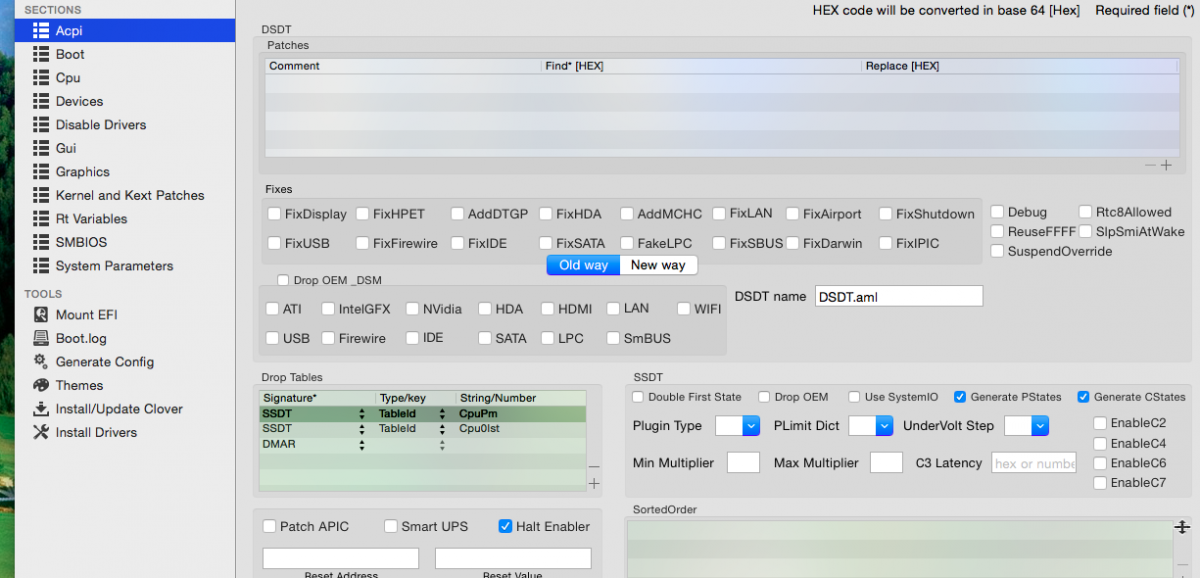Select the Graphics section list icon
This screenshot has height=578, width=1200.
[x=41, y=172]
